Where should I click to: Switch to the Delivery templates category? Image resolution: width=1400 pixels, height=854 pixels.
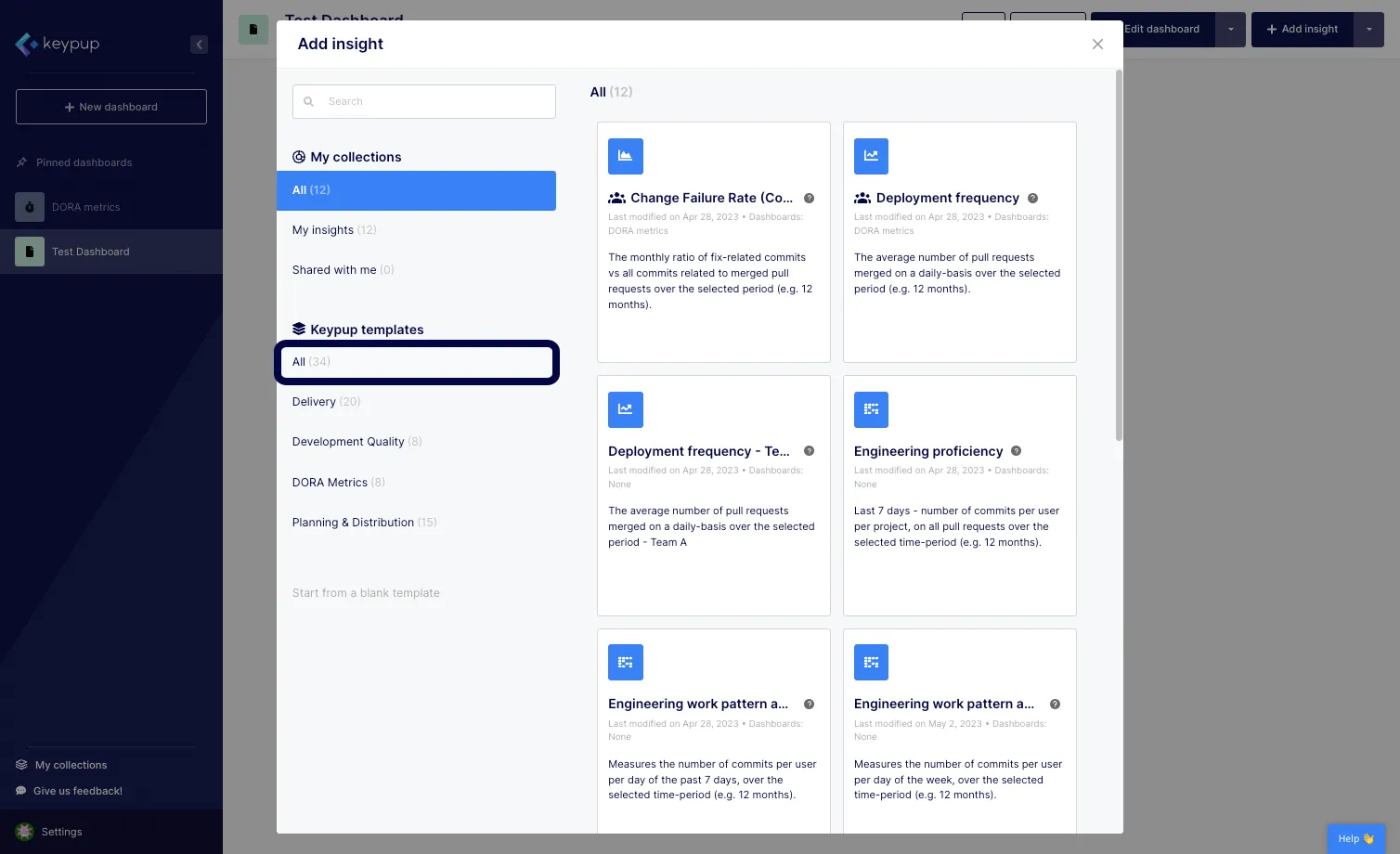(314, 401)
